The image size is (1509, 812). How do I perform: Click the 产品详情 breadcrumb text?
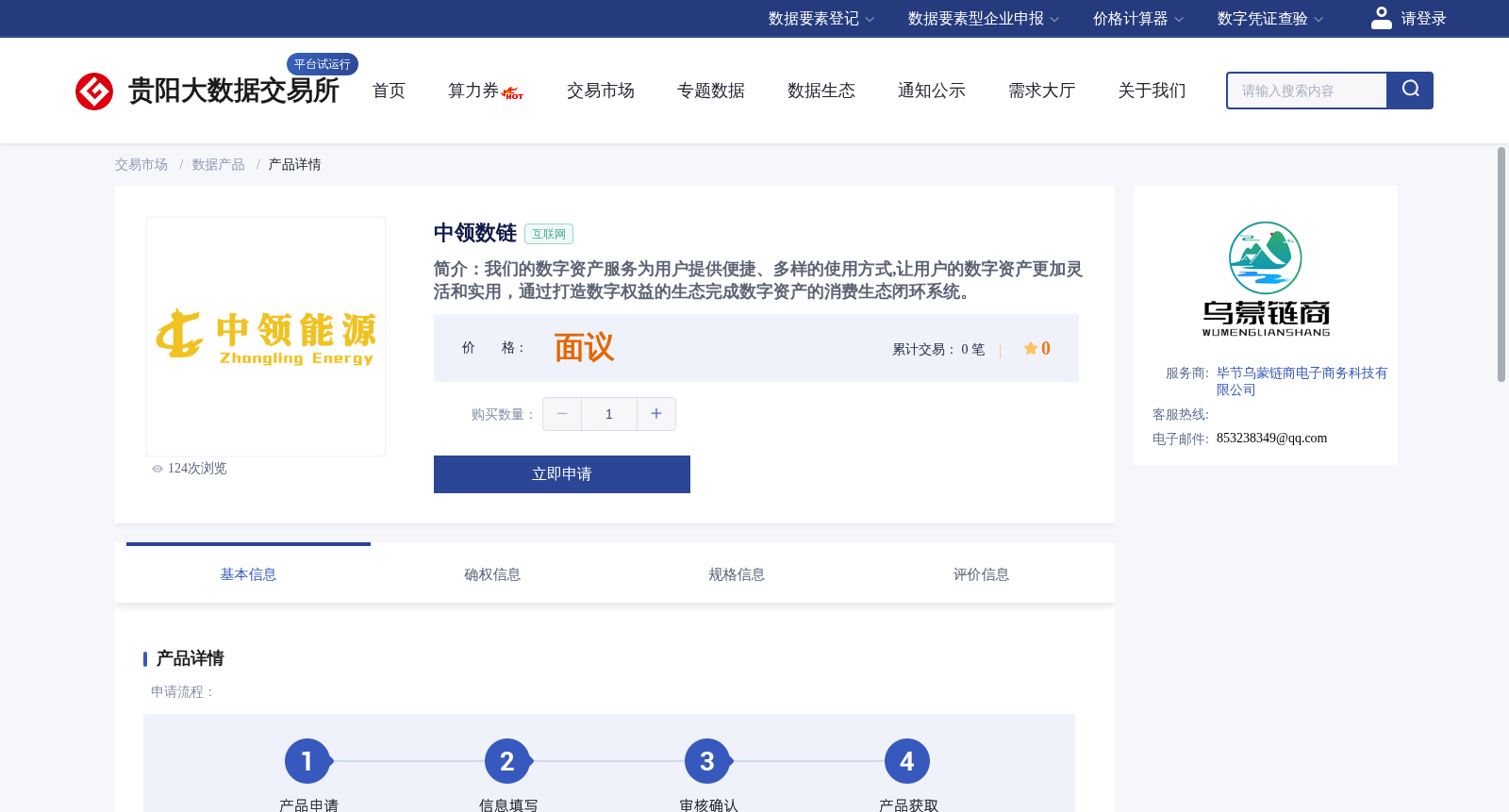(294, 165)
